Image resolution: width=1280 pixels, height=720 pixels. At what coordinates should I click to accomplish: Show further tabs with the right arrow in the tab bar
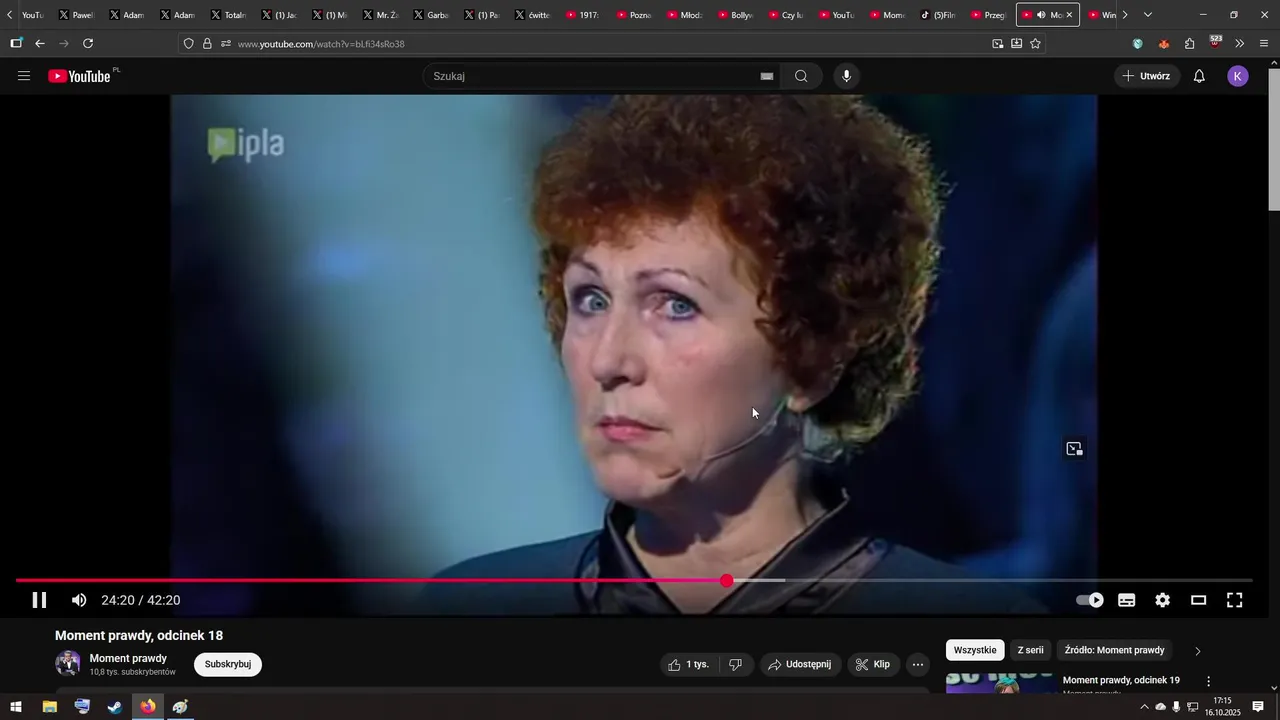pyautogui.click(x=1125, y=15)
